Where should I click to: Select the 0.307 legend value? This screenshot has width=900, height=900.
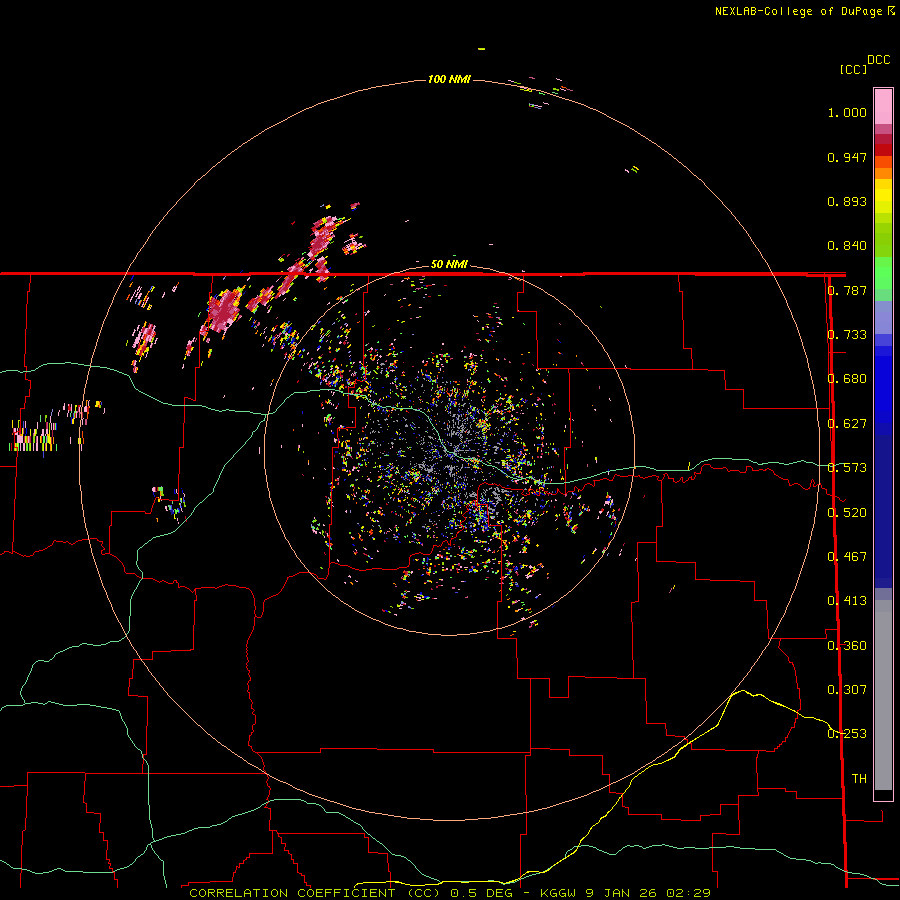click(x=847, y=690)
